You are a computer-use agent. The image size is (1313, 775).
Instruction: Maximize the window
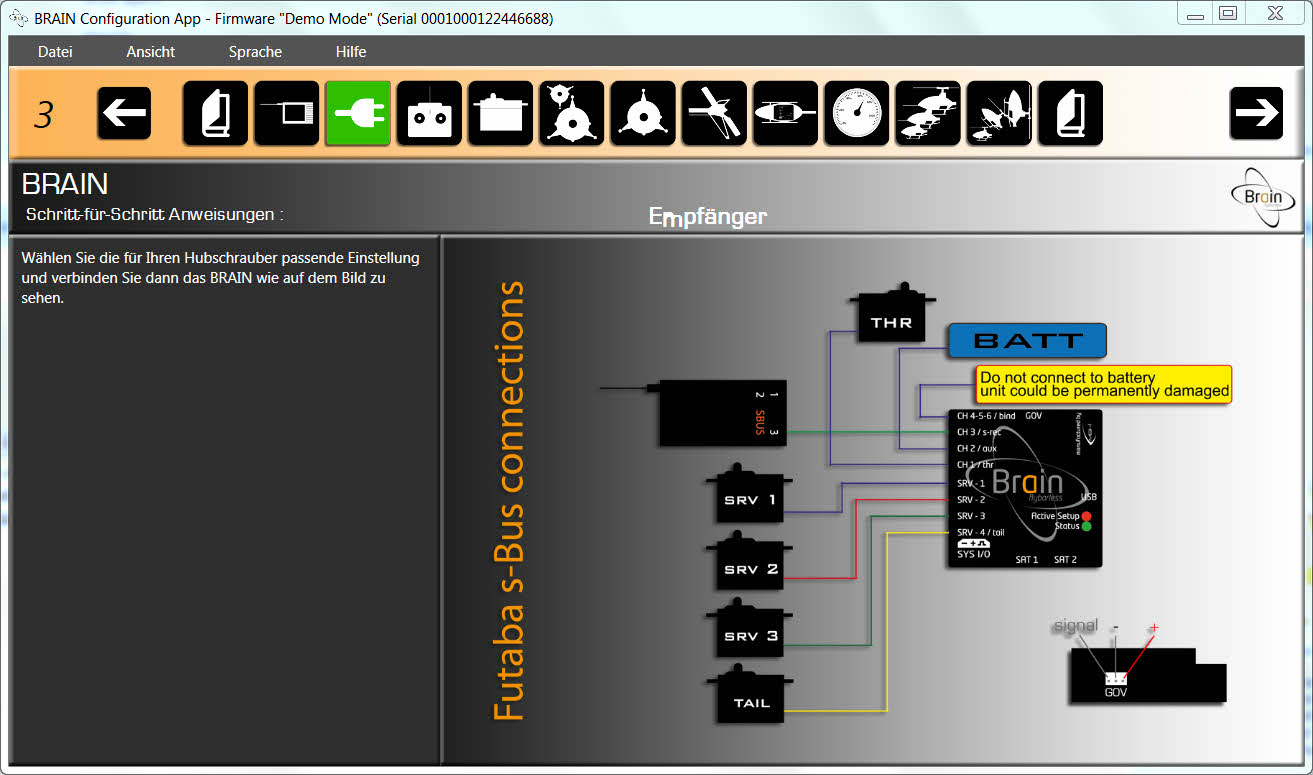pos(1228,13)
